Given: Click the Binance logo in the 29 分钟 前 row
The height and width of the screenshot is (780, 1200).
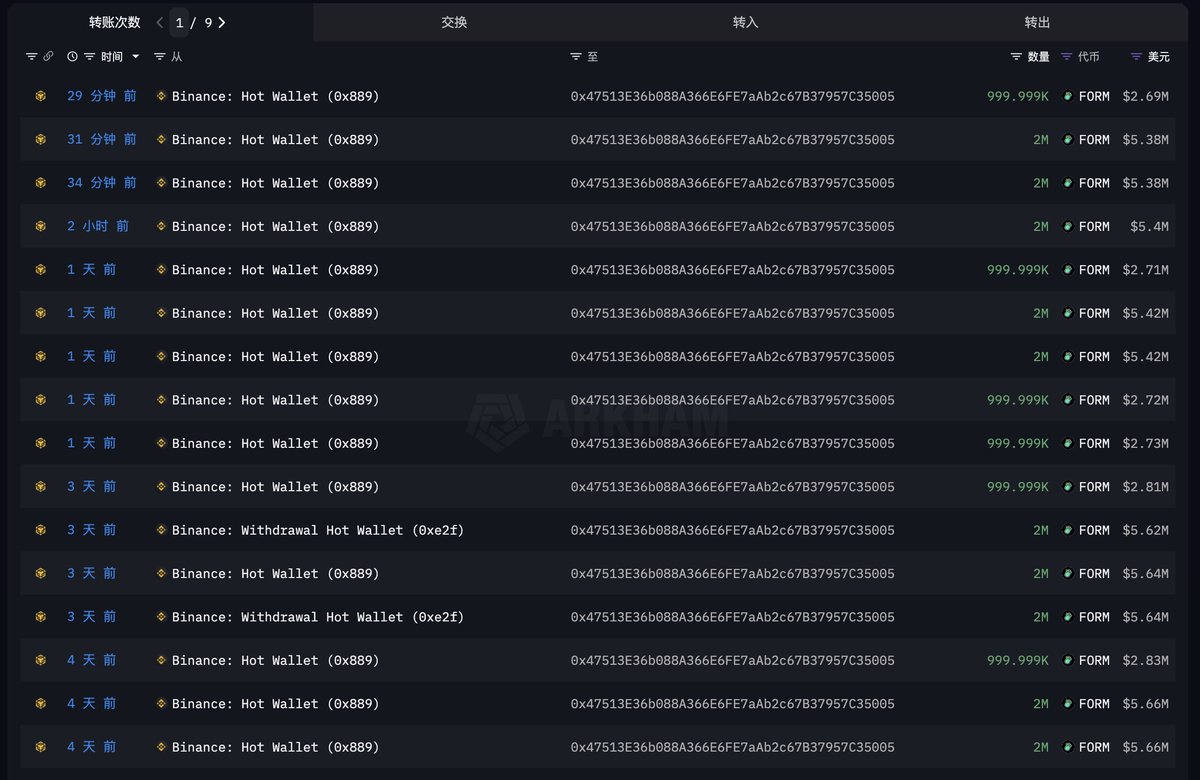Looking at the screenshot, I should pos(162,96).
